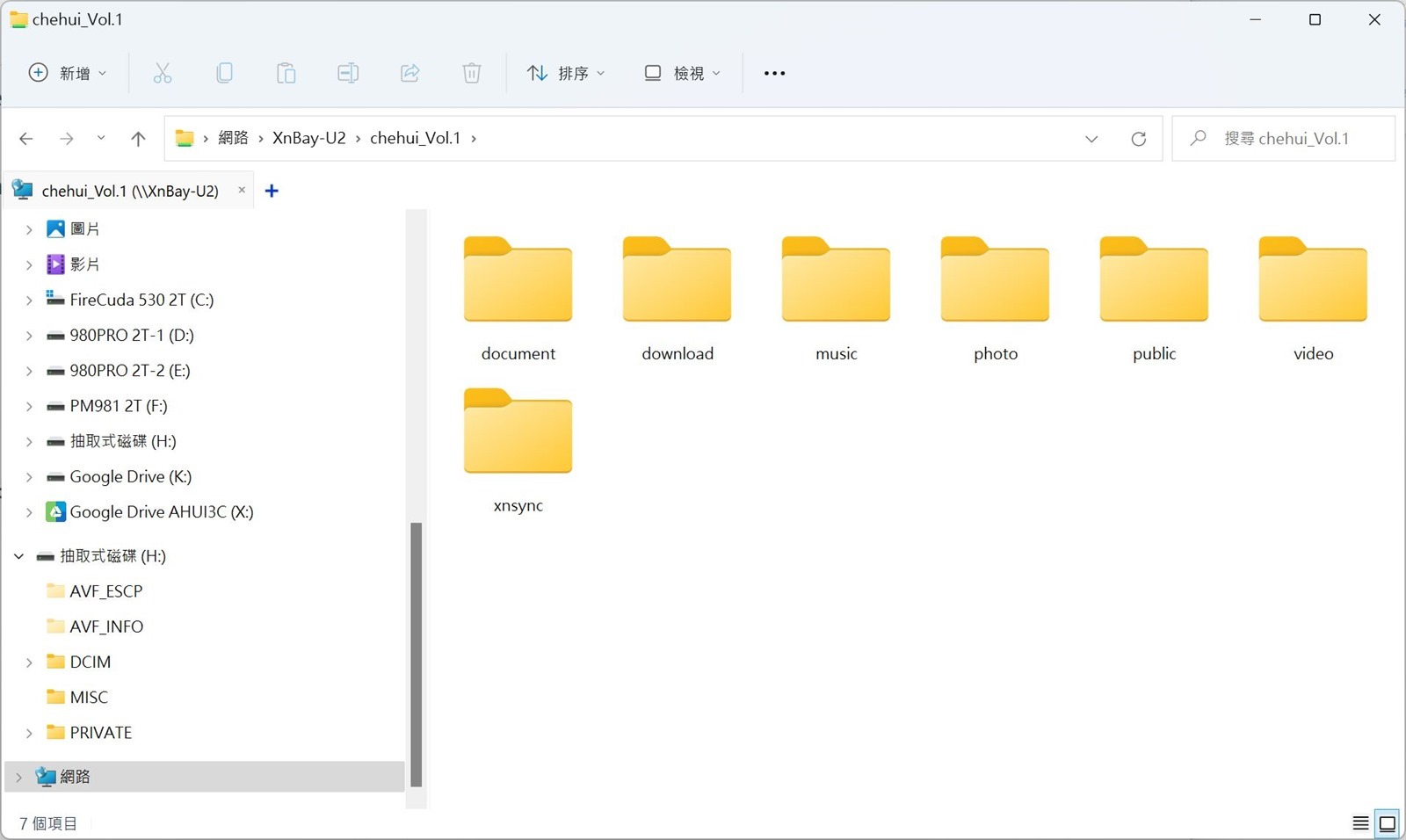Click the Share icon in toolbar
The height and width of the screenshot is (840, 1406).
pyautogui.click(x=409, y=73)
